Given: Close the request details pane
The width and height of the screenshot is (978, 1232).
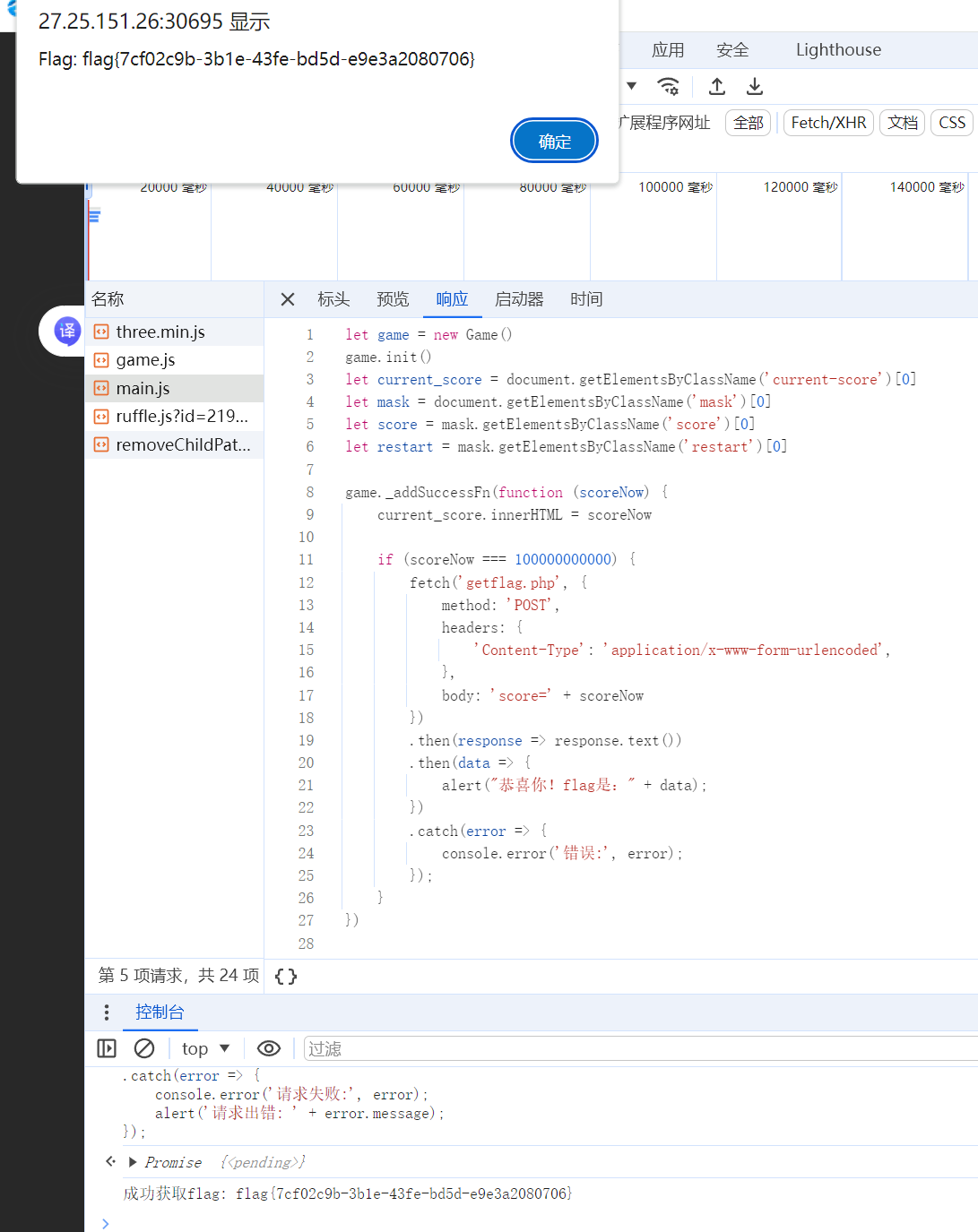Looking at the screenshot, I should [x=288, y=299].
